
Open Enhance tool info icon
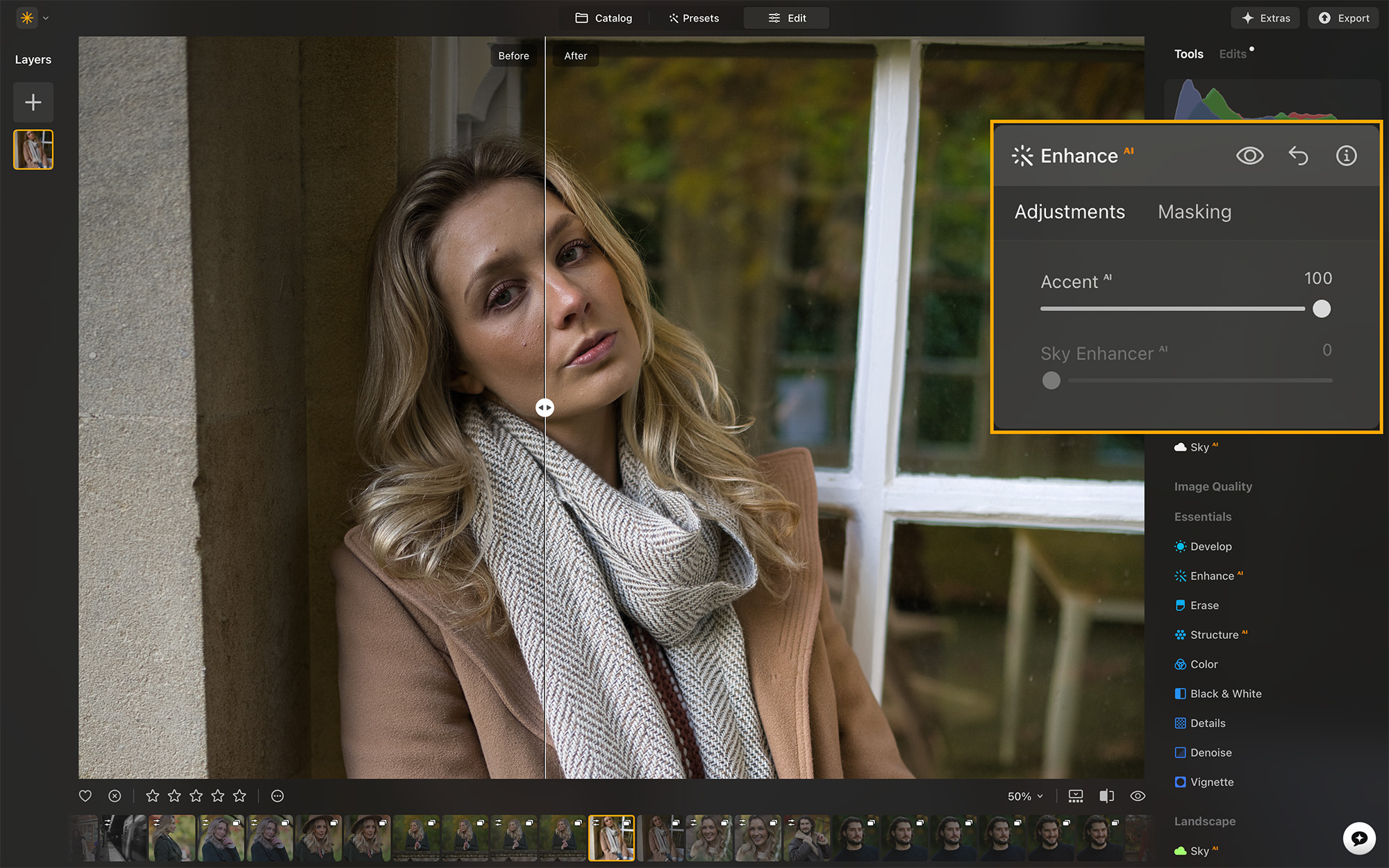point(1347,156)
